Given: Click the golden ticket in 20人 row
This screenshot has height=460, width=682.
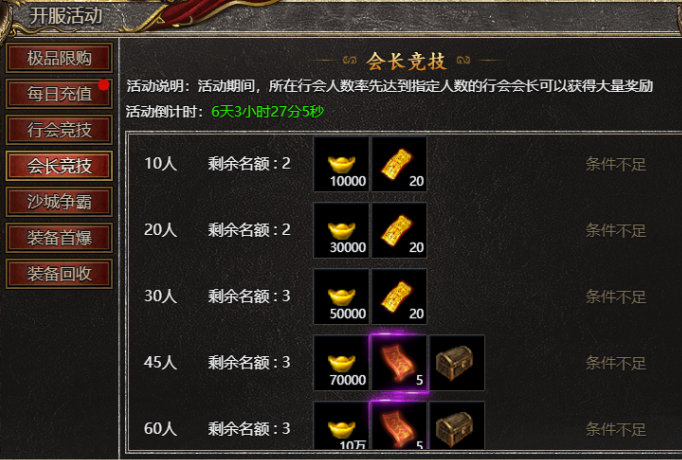Looking at the screenshot, I should (399, 230).
